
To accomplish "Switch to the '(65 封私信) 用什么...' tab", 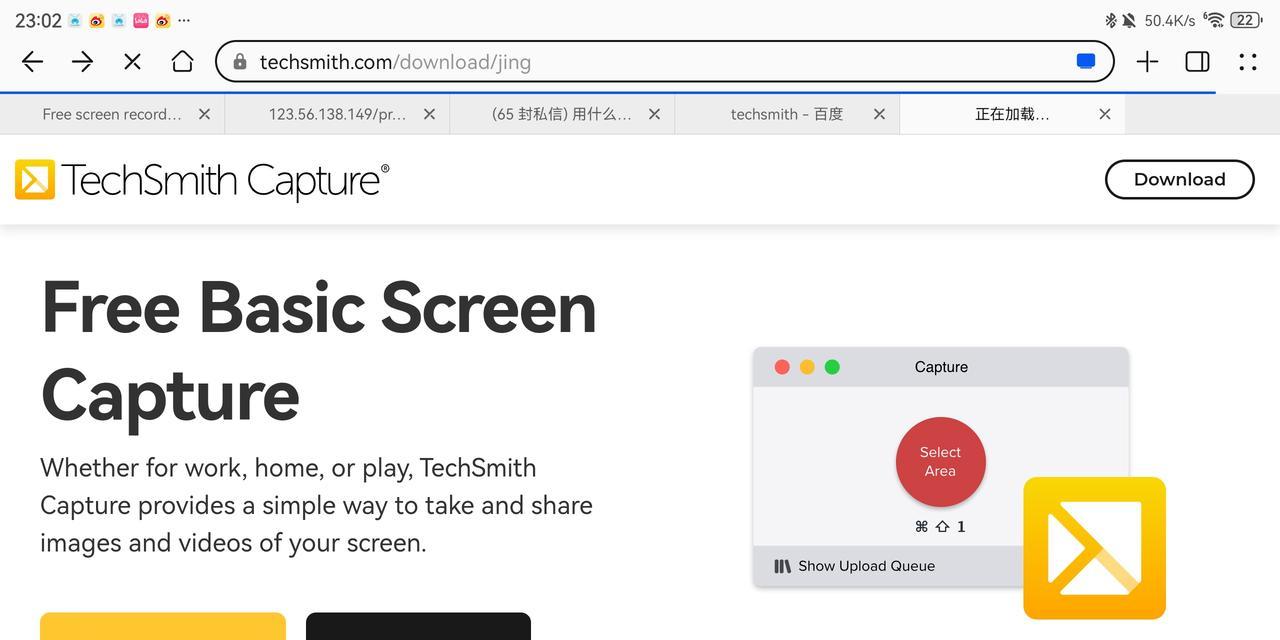I will tap(562, 114).
